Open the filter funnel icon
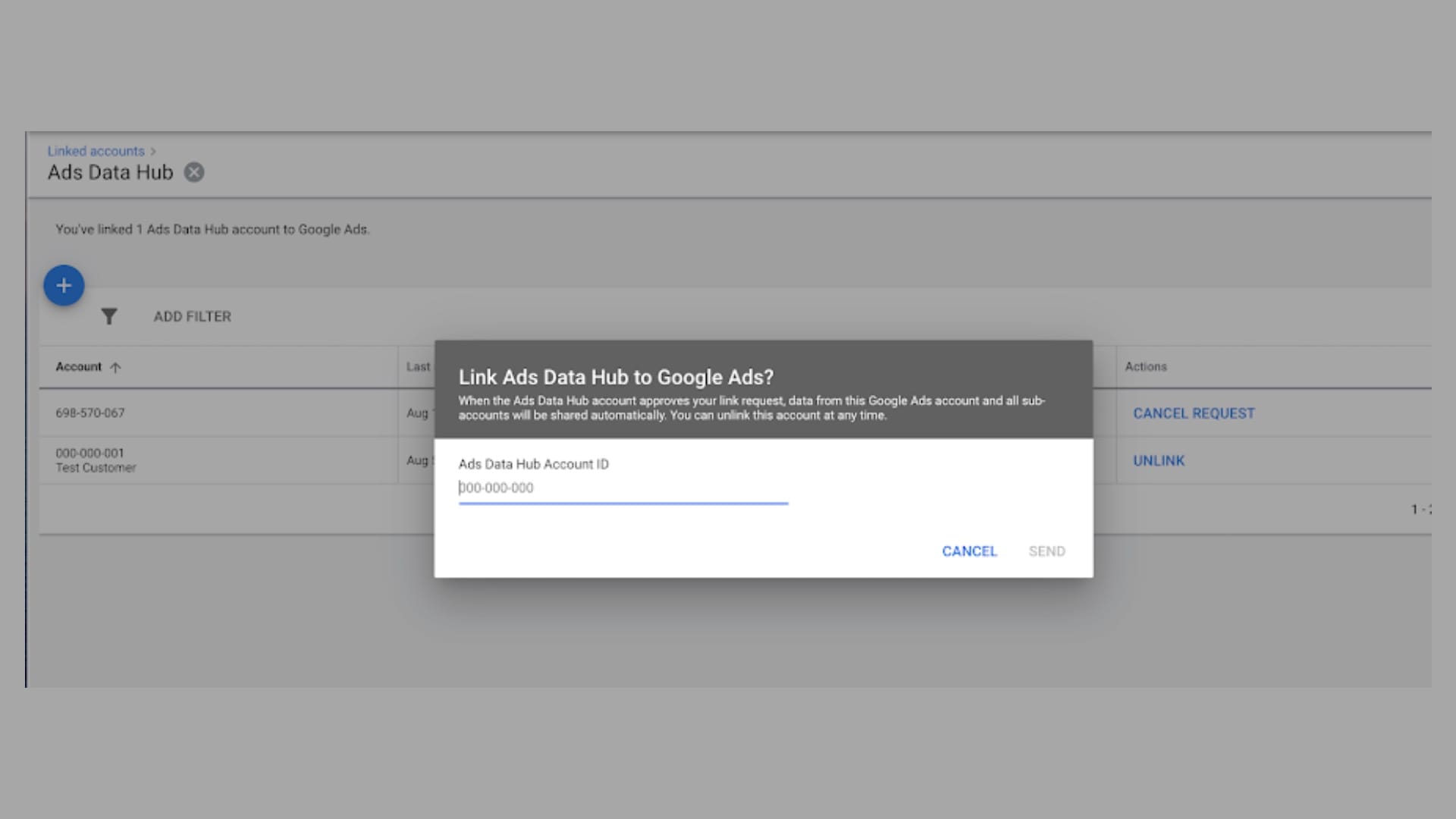Viewport: 1456px width, 819px height. 109,316
